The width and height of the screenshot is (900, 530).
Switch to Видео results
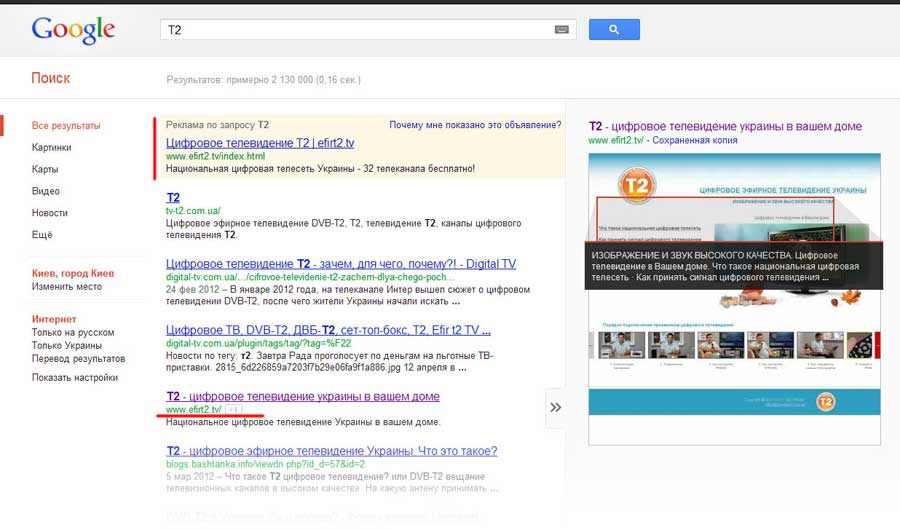pos(45,191)
